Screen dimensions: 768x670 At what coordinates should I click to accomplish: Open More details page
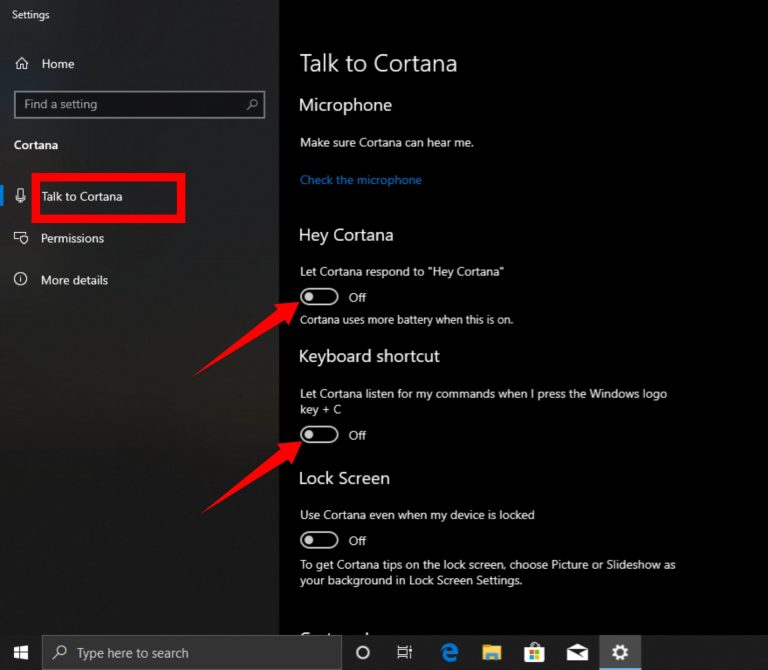click(x=74, y=280)
